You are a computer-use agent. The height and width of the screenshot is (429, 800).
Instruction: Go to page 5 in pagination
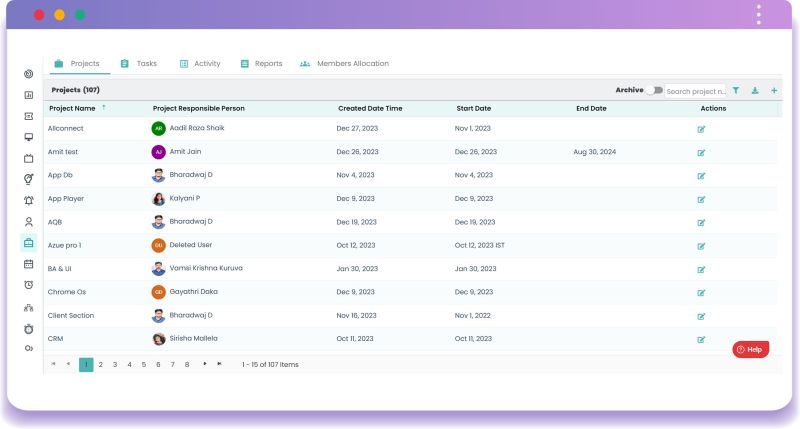tap(144, 364)
